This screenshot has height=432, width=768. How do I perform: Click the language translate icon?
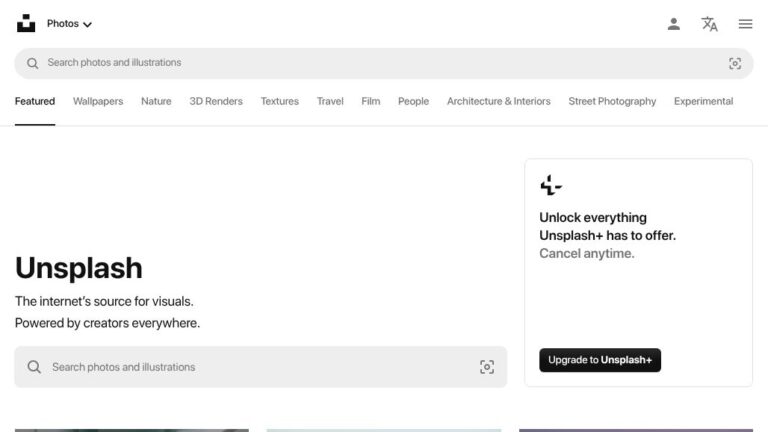tap(709, 24)
